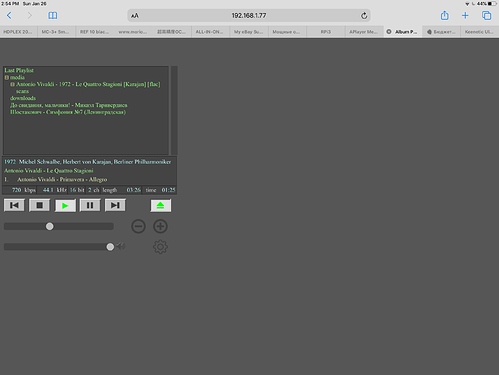Open the Last Playlist link
499x375 pixels.
(x=19, y=70)
